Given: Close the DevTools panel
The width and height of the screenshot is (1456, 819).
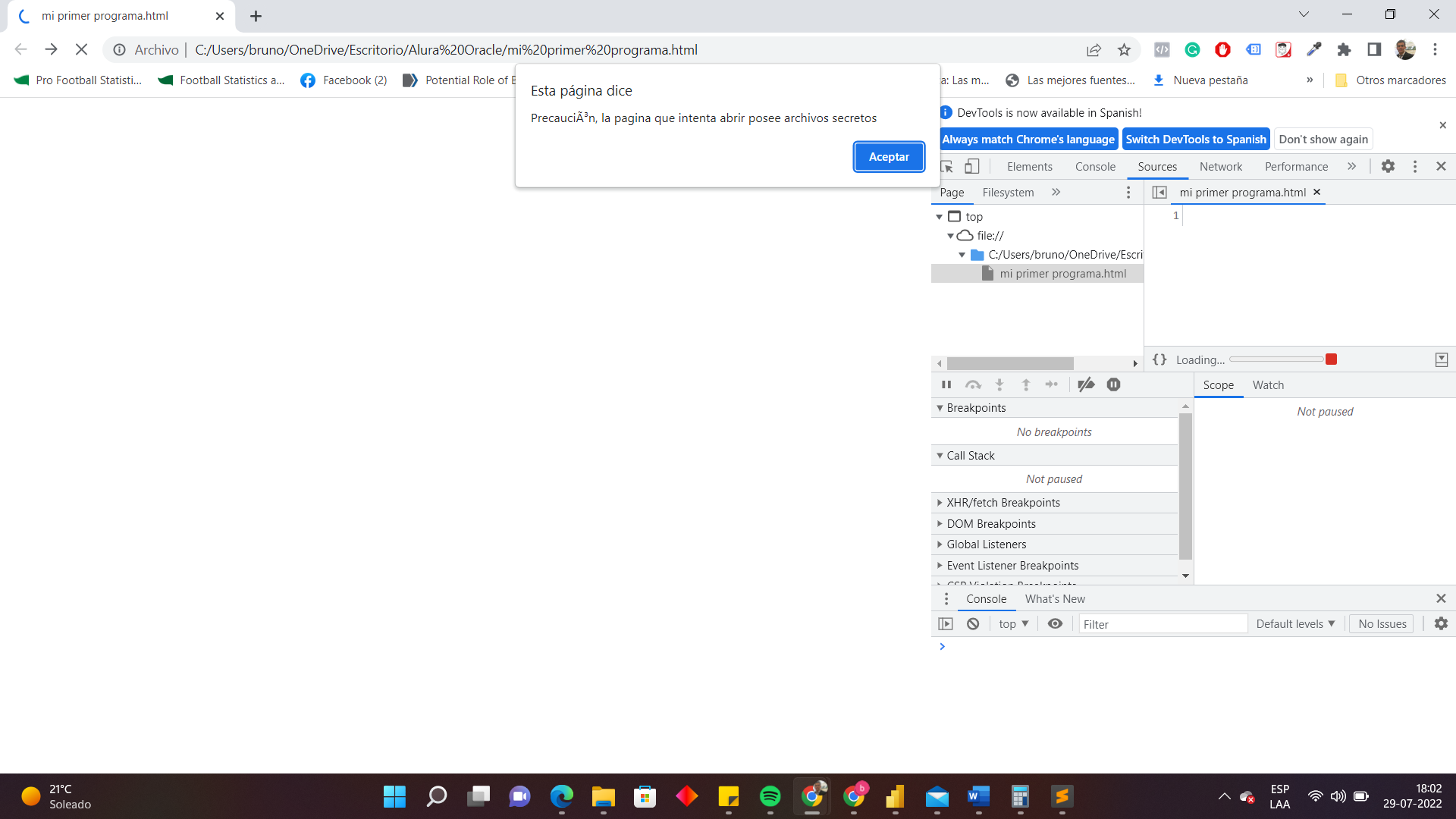Looking at the screenshot, I should click(1442, 167).
